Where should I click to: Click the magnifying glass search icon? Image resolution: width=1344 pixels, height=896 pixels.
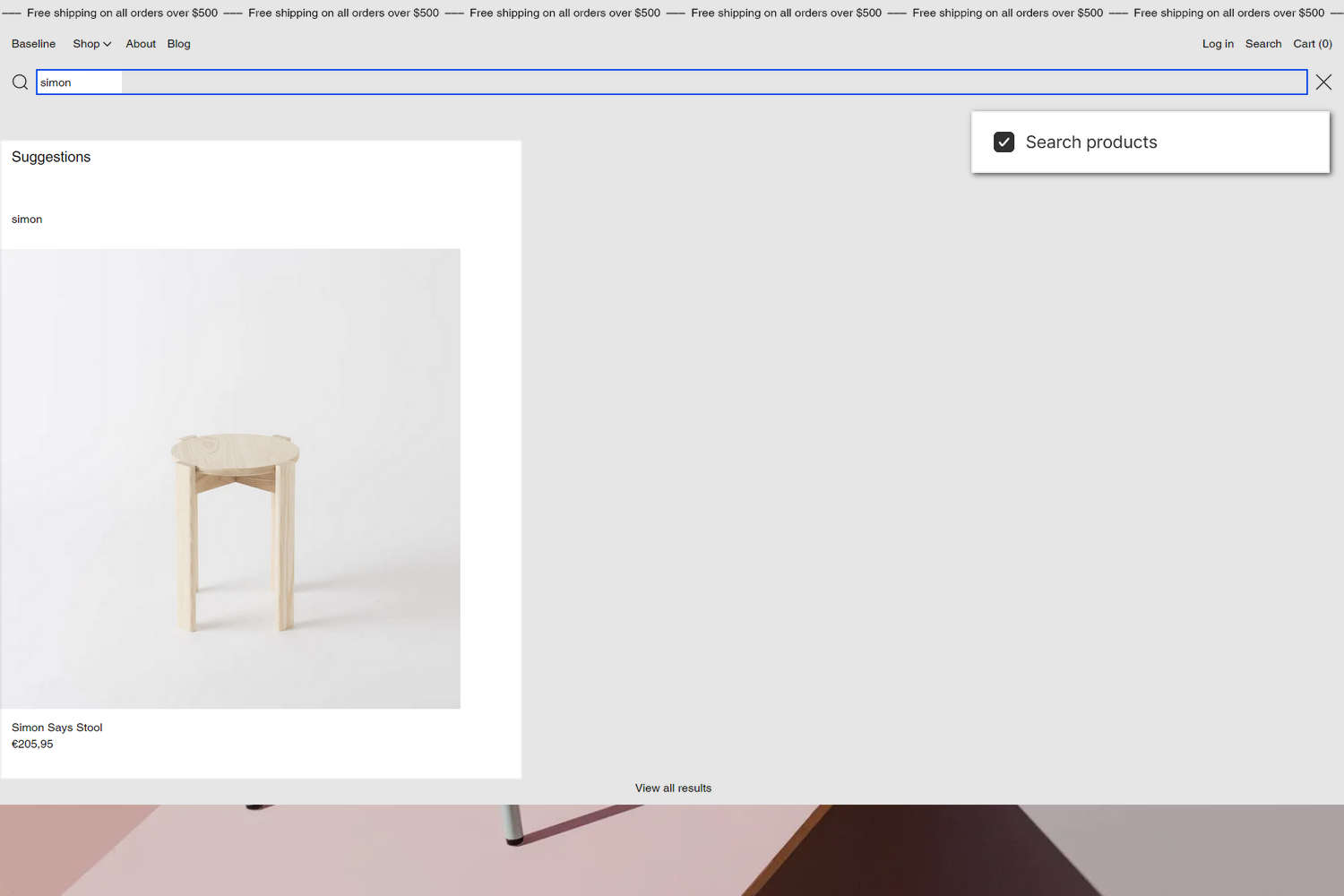pos(20,82)
